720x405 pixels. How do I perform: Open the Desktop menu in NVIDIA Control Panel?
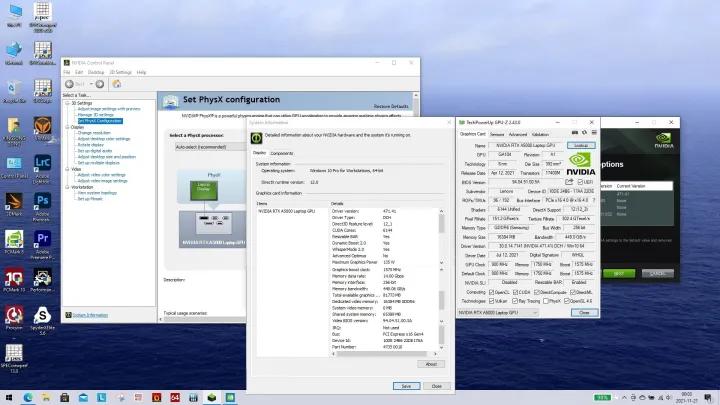click(x=95, y=72)
